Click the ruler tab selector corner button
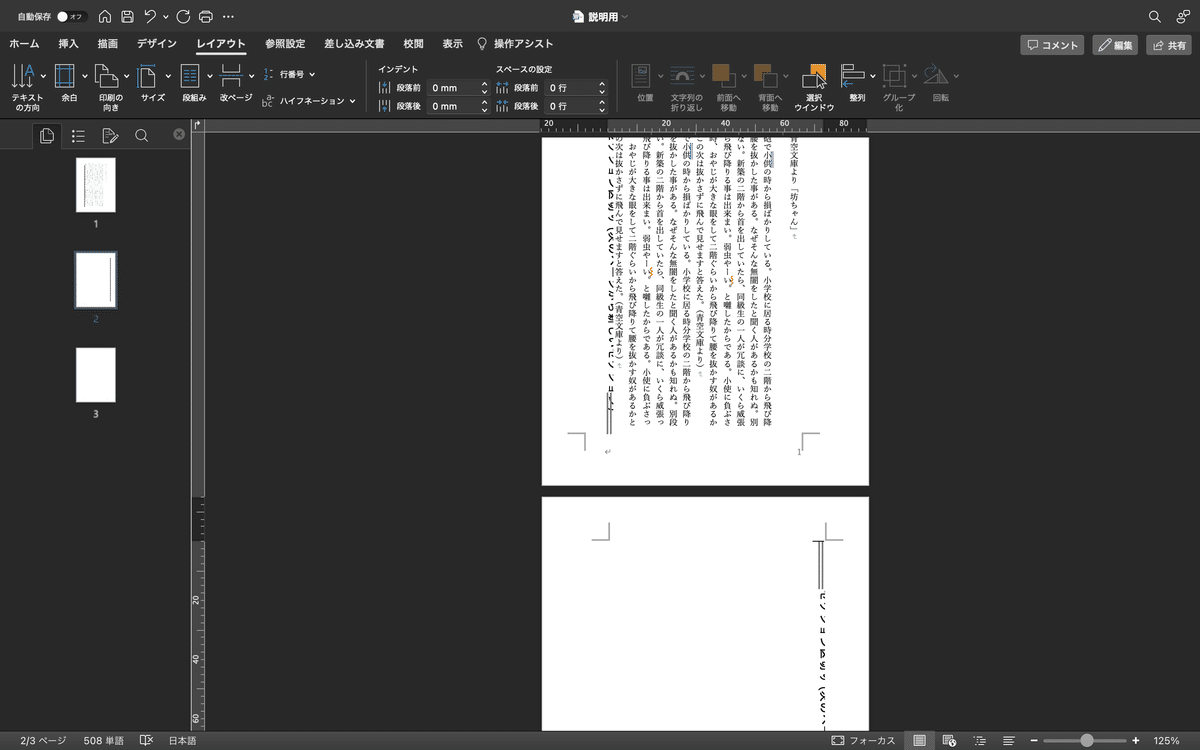Viewport: 1200px width, 750px height. (197, 125)
